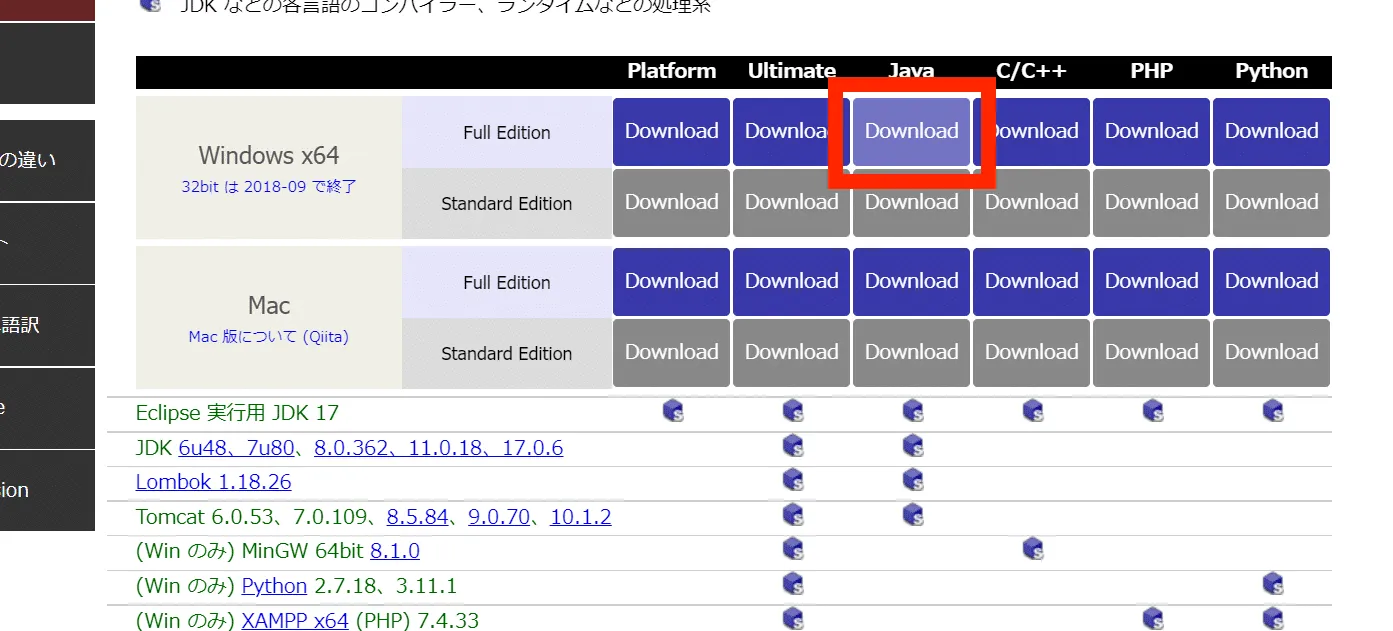Open the '32bit は 2018-09 で終了' link
Screen dimensions: 1393x631
[x=269, y=187]
